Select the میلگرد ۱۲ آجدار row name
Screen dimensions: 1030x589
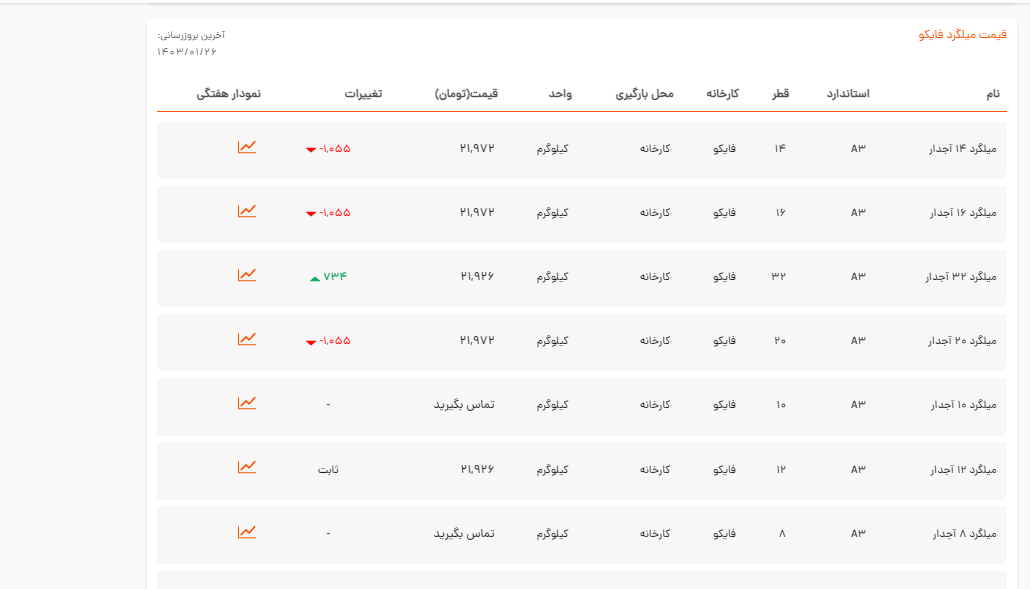click(963, 469)
